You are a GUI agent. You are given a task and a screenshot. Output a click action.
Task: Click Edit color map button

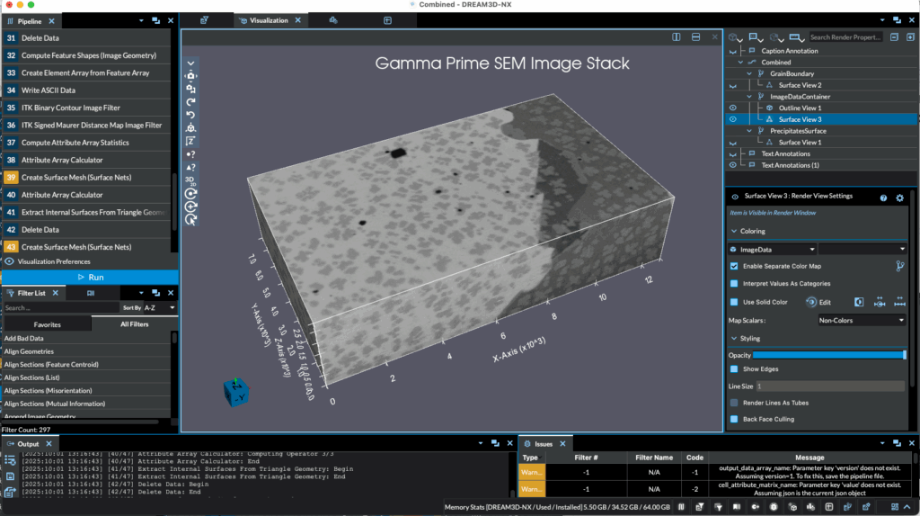(818, 302)
